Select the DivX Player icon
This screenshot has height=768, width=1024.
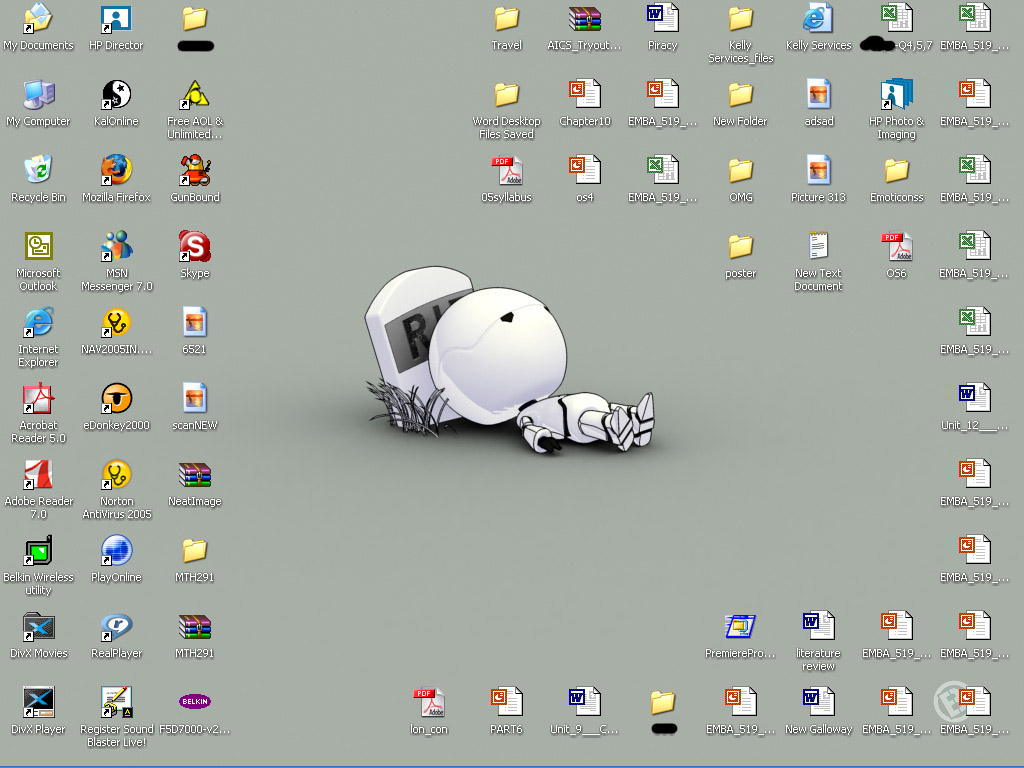[38, 703]
